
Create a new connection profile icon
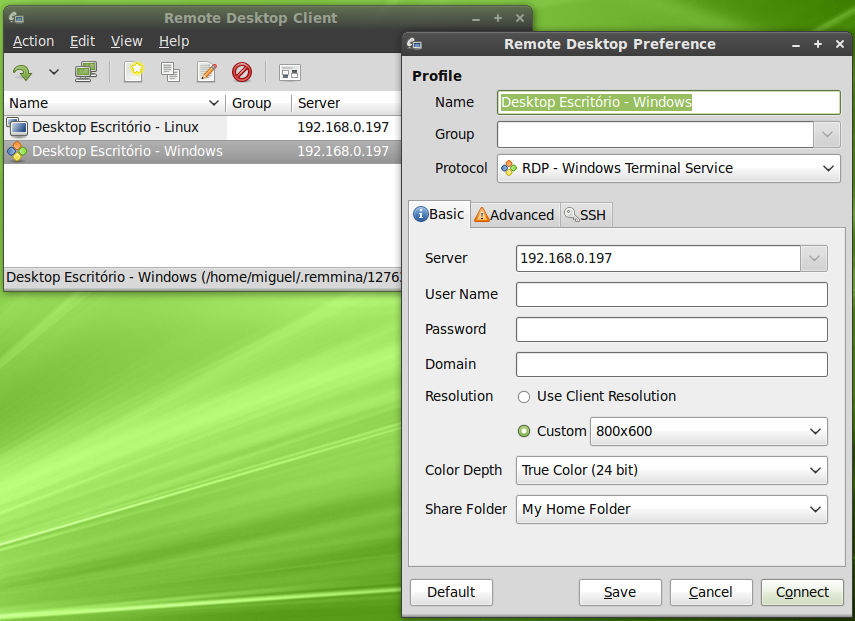pyautogui.click(x=132, y=72)
